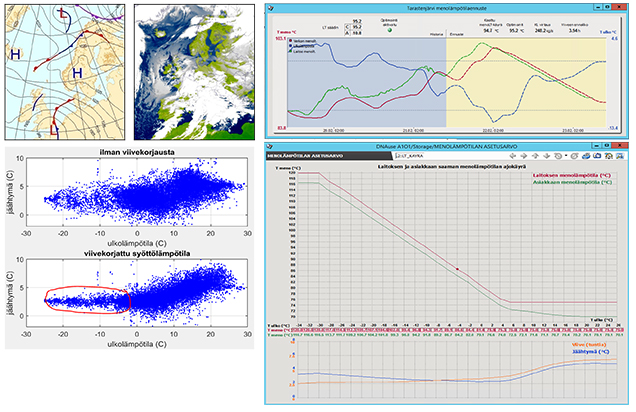Open the dropdown arrow next to the clock icon

[565, 157]
